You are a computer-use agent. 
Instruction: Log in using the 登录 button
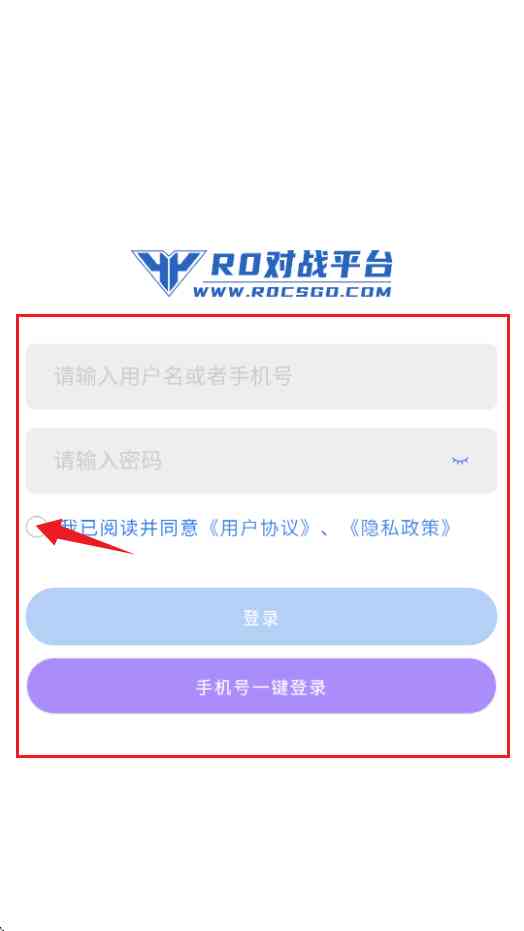click(x=261, y=617)
